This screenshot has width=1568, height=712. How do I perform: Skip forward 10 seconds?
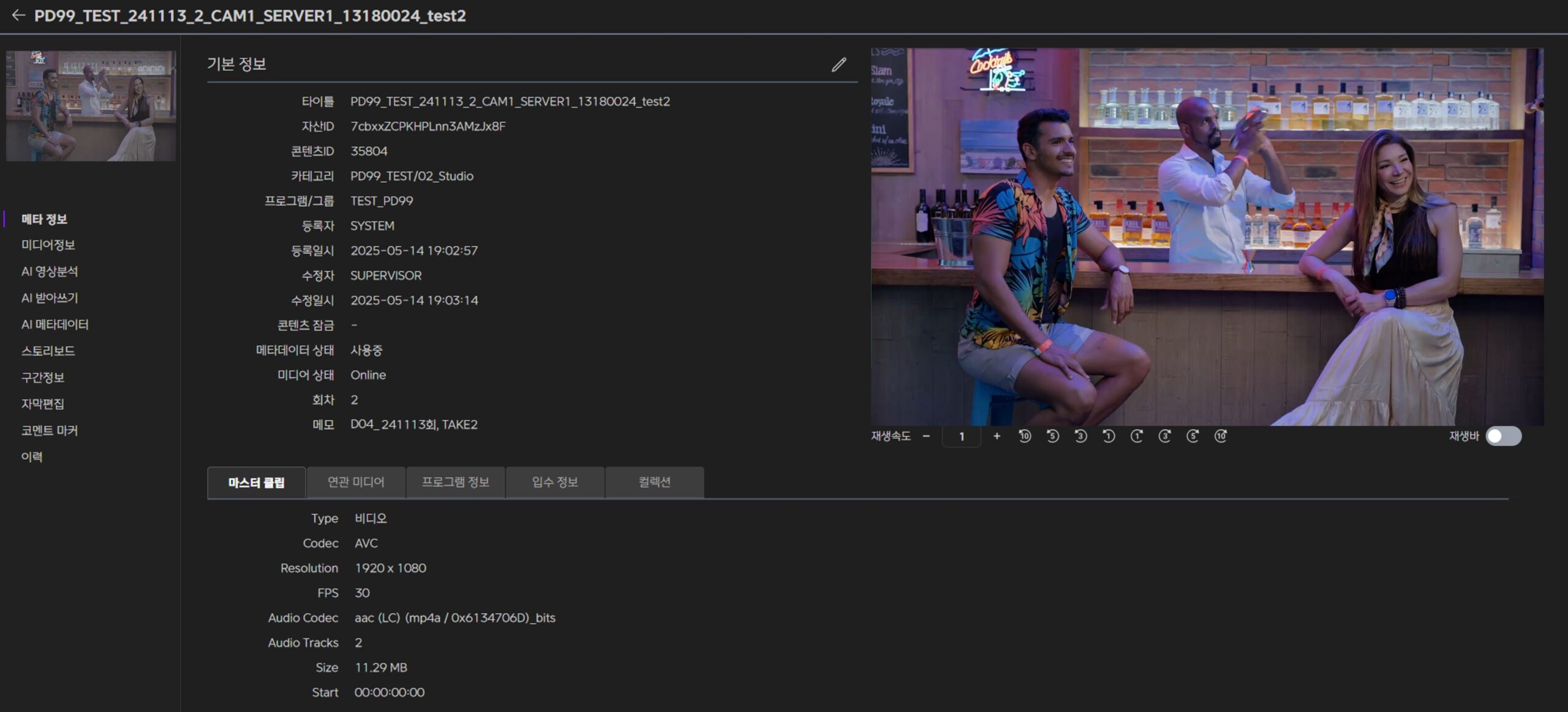(x=1221, y=436)
